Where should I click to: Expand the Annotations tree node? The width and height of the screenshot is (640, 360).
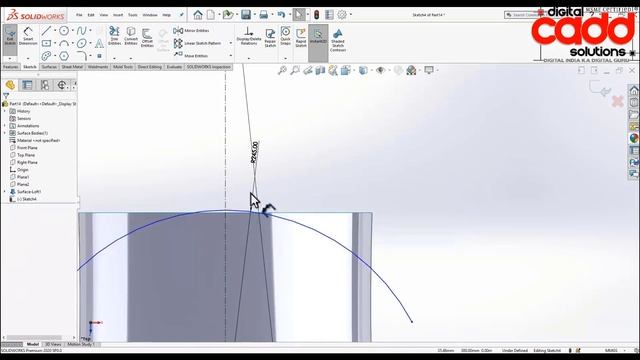tap(5, 126)
